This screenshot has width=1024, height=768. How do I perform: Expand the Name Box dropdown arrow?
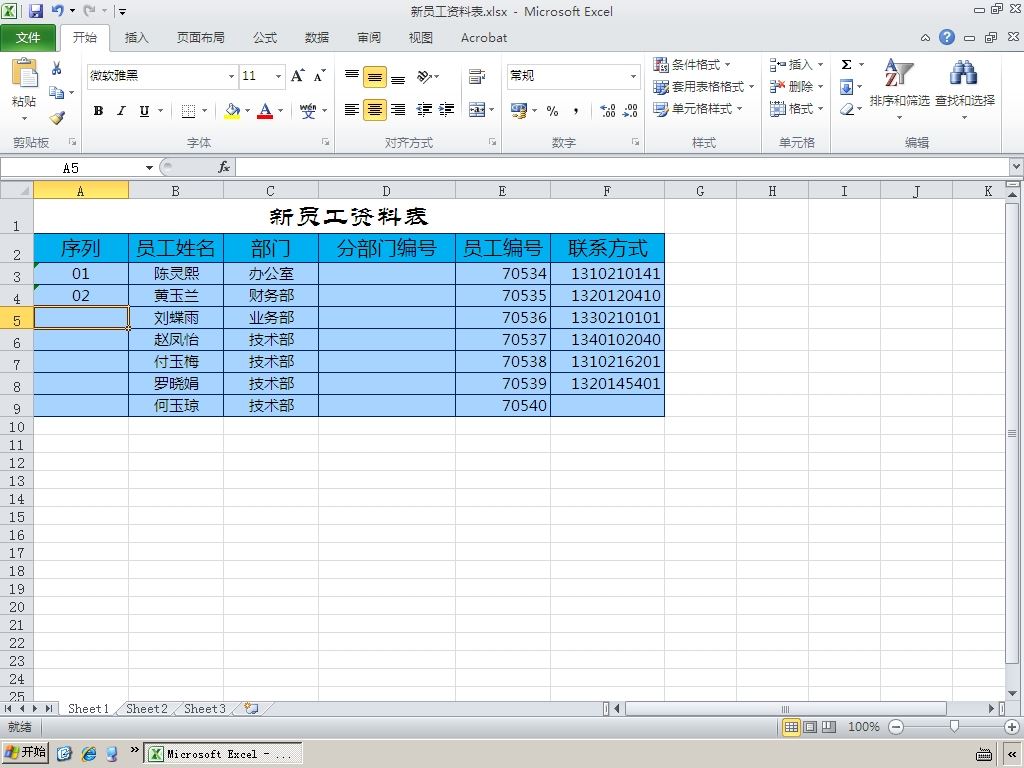click(150, 168)
